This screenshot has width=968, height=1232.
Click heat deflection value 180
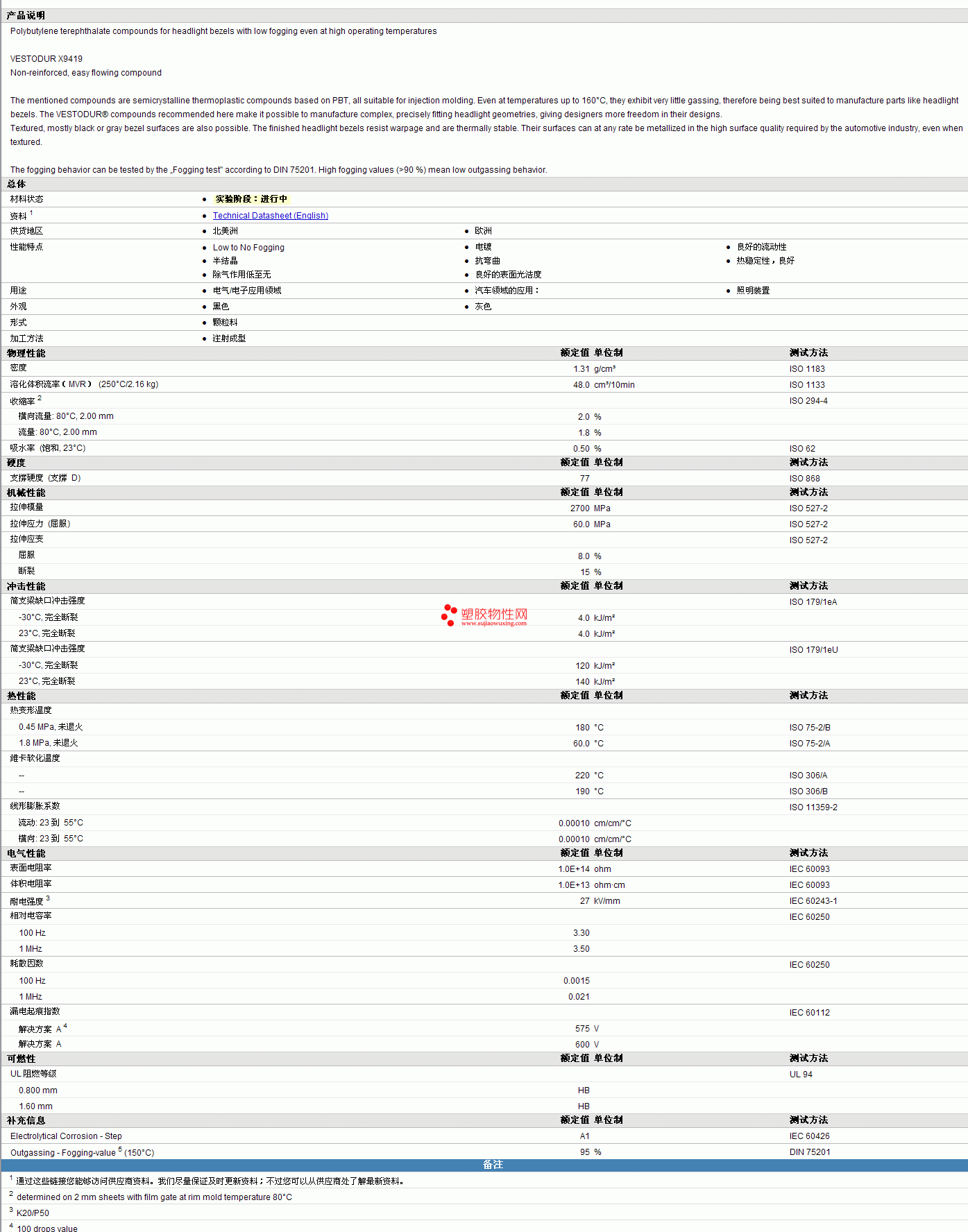point(583,728)
